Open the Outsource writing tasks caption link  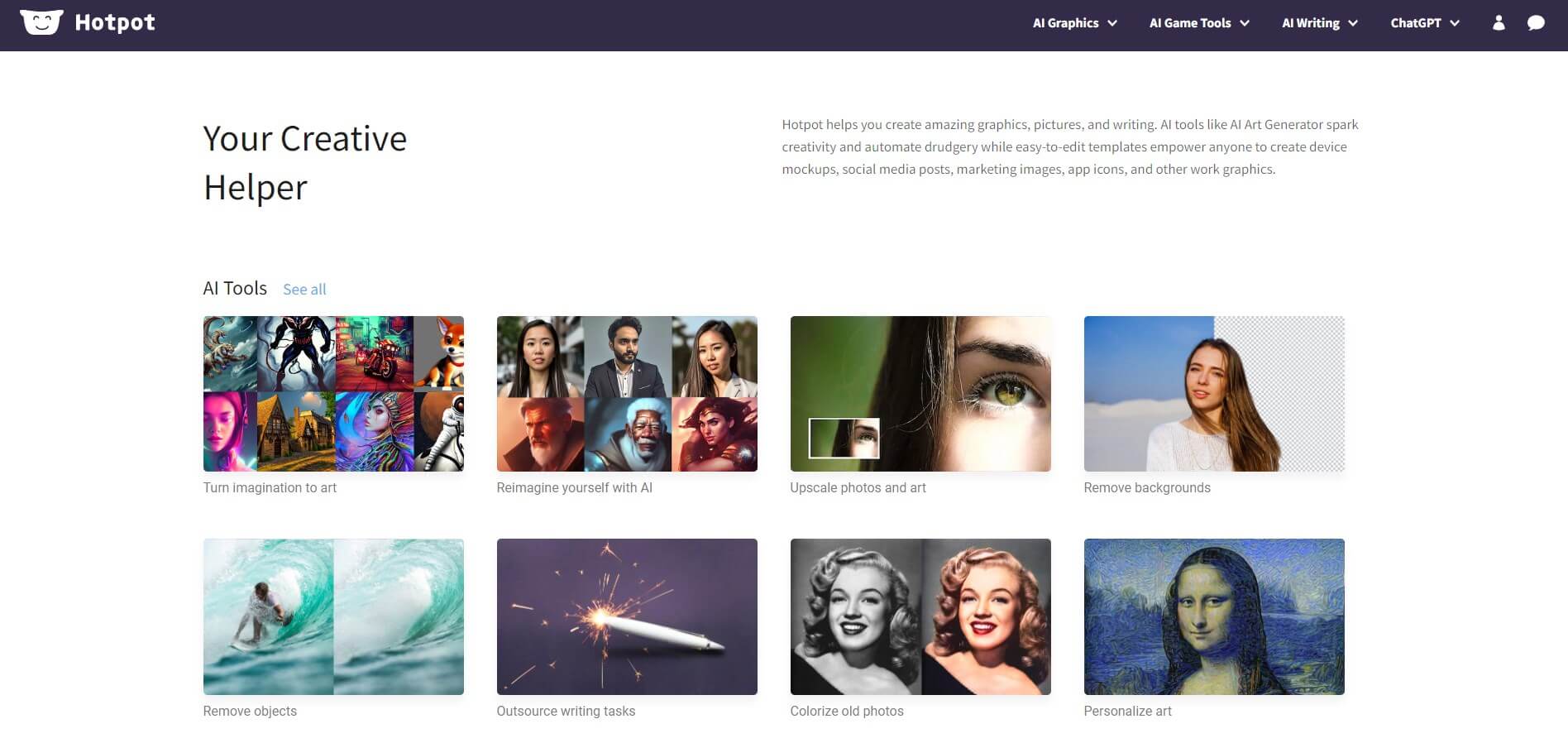566,712
